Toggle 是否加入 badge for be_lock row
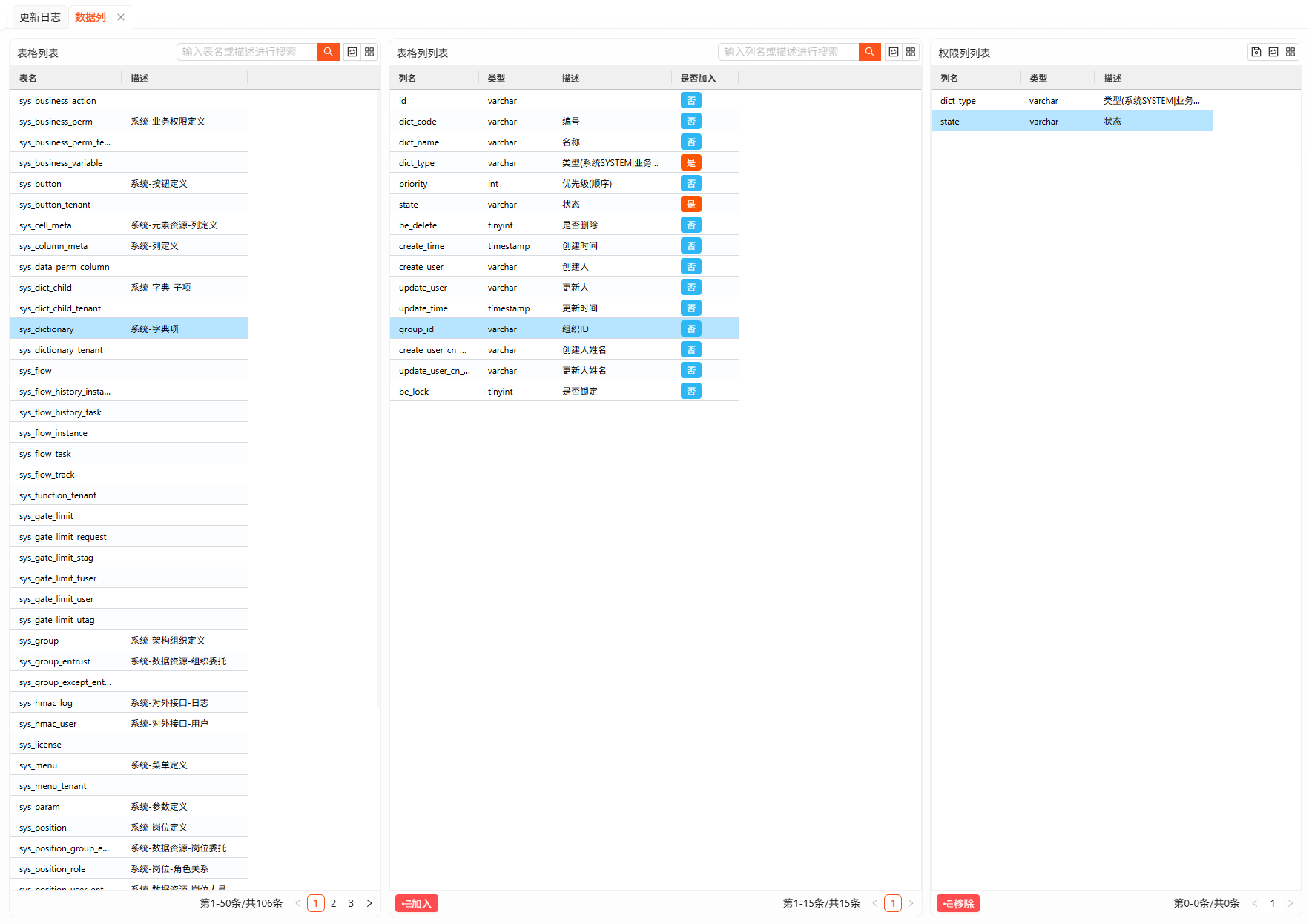Viewport: 1309px width, 924px height. pyautogui.click(x=690, y=392)
